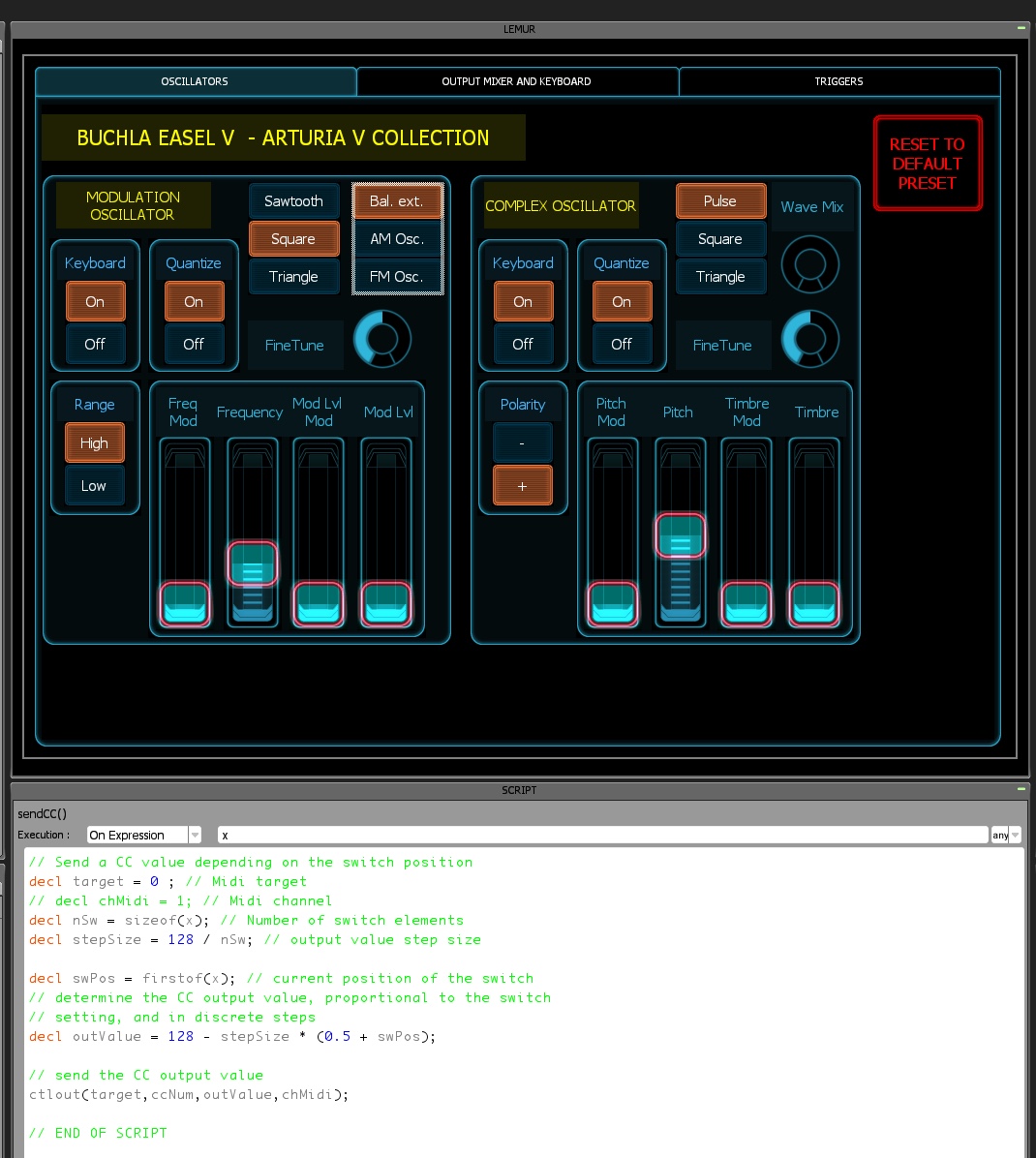Click script line starting 'decl outValue = 128'
Screen dimensions: 1036x1158
(x=231, y=1036)
